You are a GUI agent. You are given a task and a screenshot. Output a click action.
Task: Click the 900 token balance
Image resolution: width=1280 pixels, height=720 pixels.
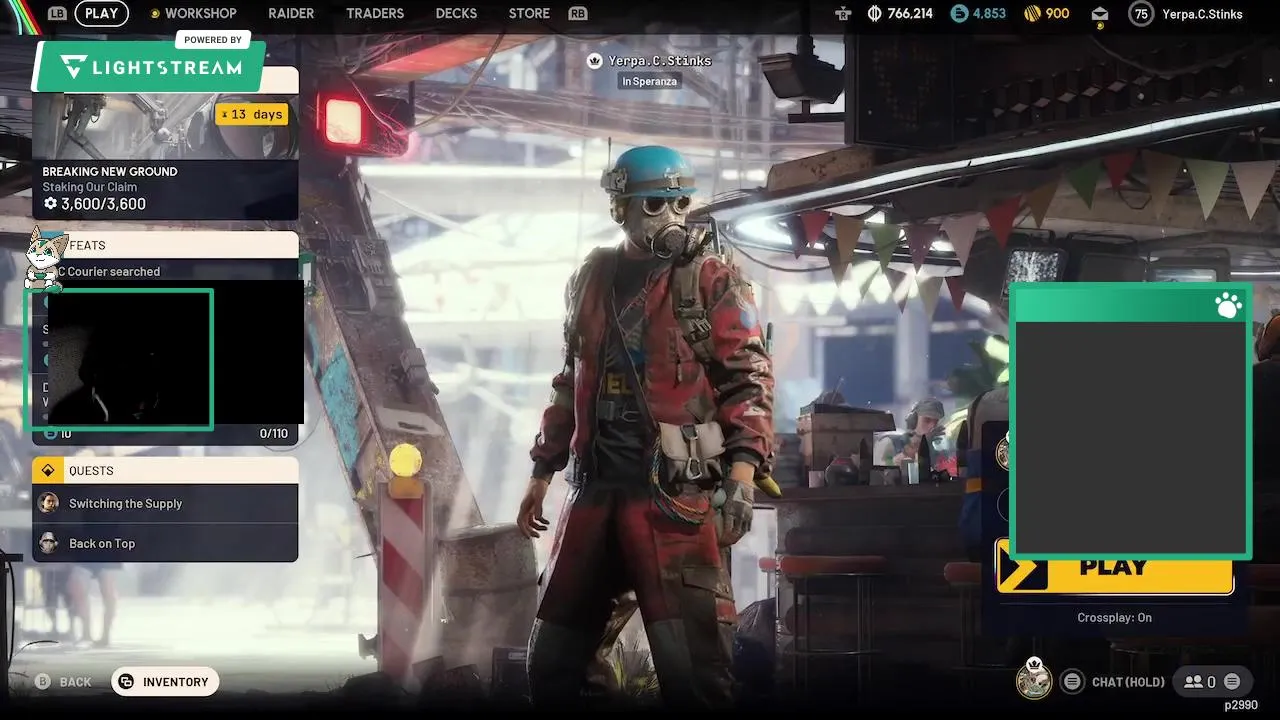[1057, 13]
